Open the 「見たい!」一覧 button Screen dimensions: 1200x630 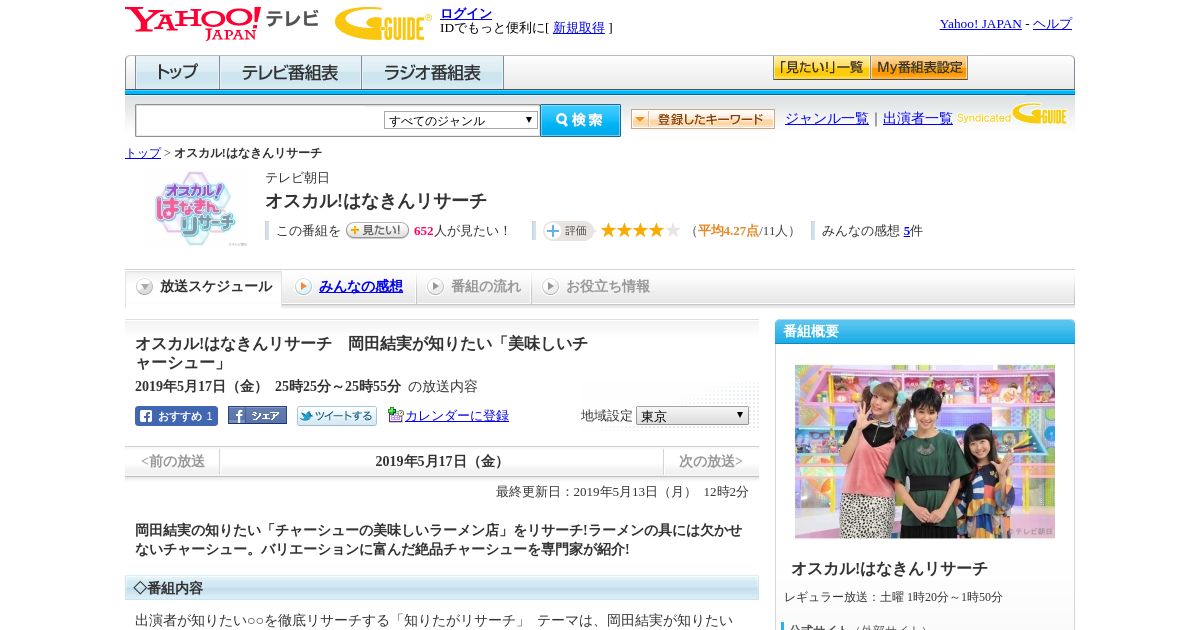821,68
